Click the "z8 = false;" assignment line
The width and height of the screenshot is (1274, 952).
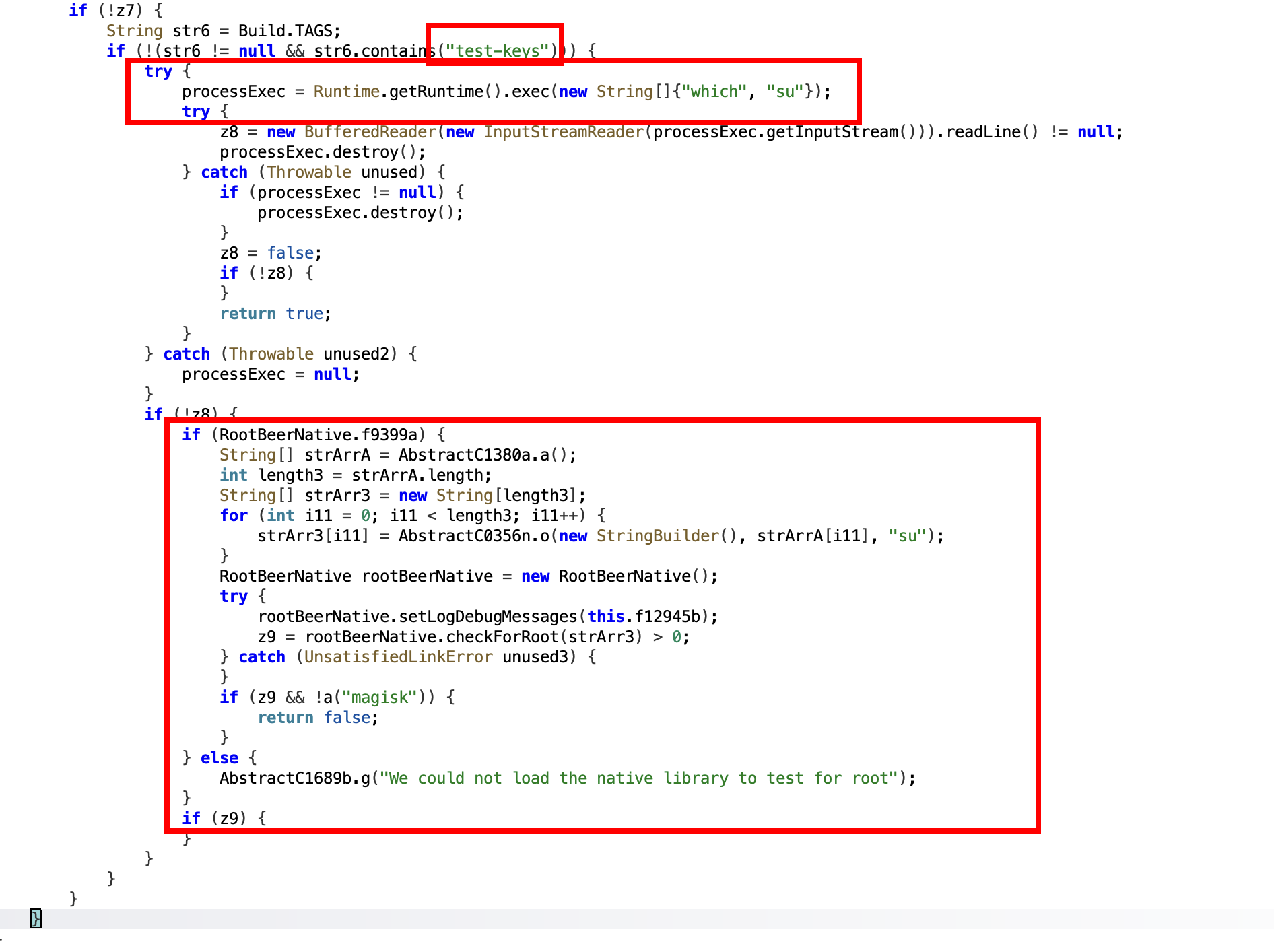click(271, 253)
